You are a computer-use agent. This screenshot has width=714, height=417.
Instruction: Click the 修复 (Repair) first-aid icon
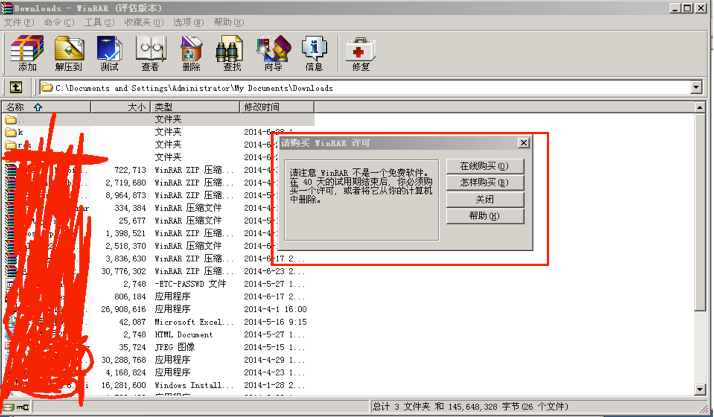(361, 53)
